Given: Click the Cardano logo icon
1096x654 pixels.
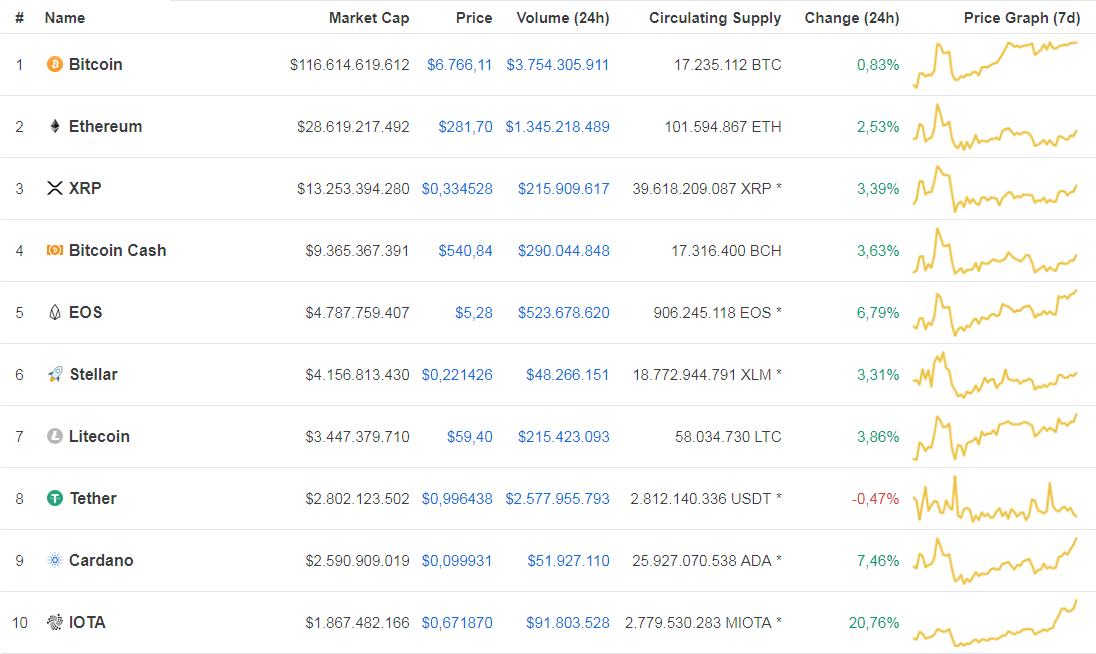Looking at the screenshot, I should click(x=55, y=560).
